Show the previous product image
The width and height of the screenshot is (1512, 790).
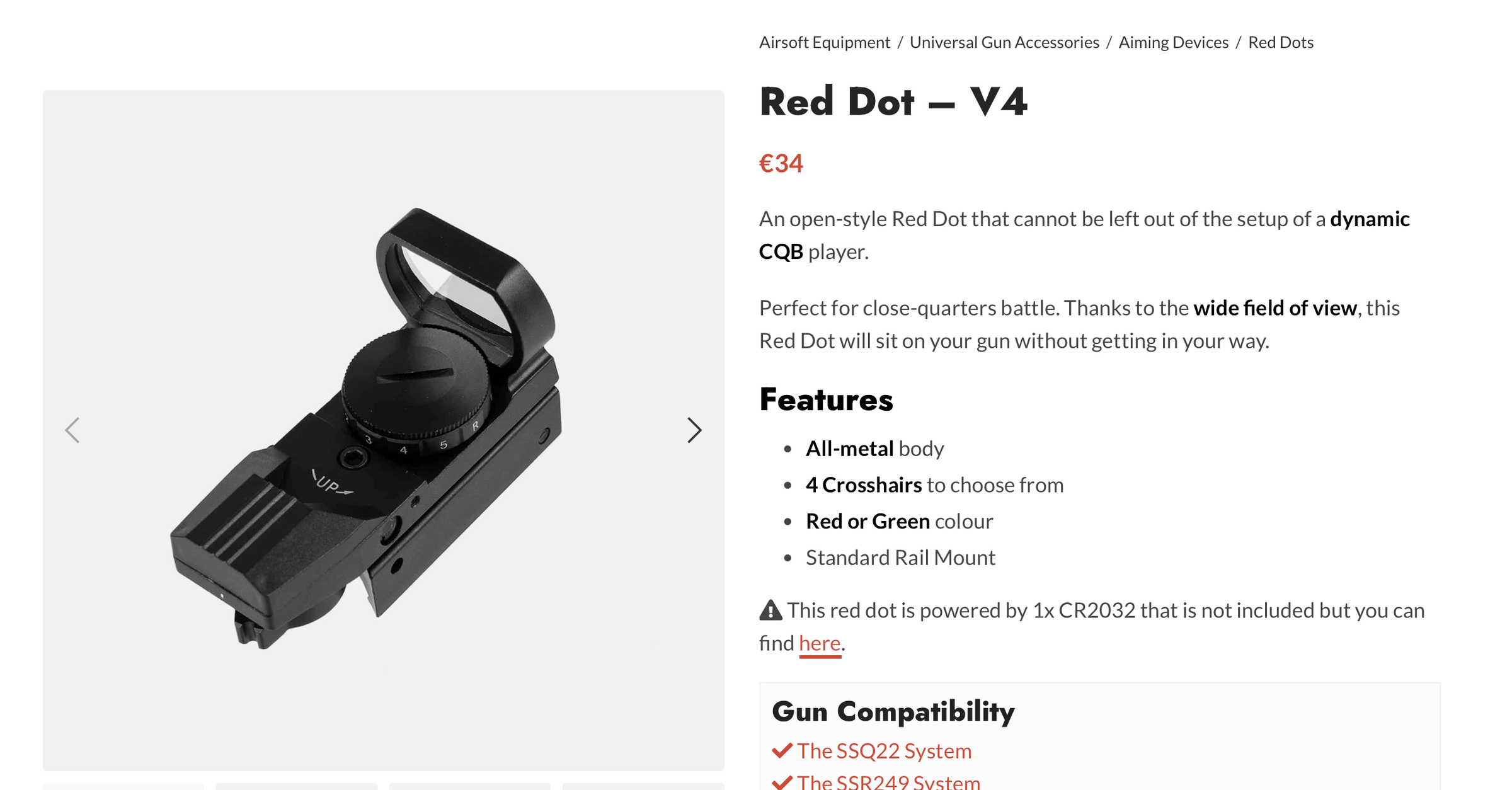[x=72, y=430]
